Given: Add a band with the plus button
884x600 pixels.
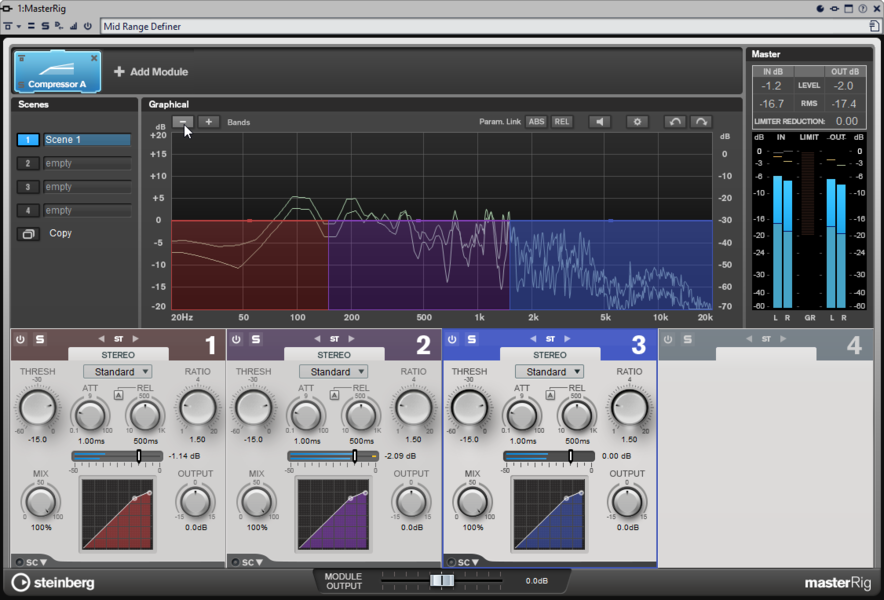Looking at the screenshot, I should pyautogui.click(x=209, y=122).
